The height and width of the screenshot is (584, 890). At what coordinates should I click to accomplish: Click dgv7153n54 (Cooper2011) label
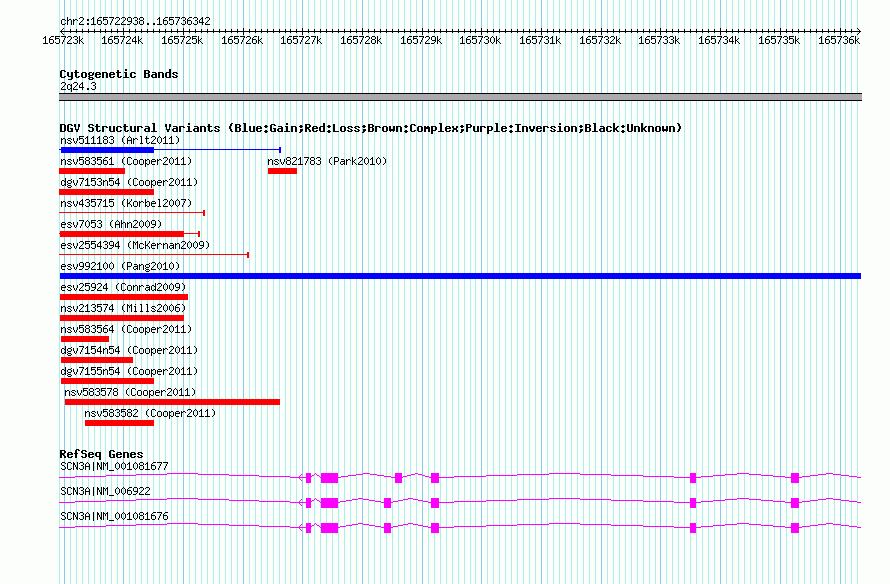click(x=129, y=182)
